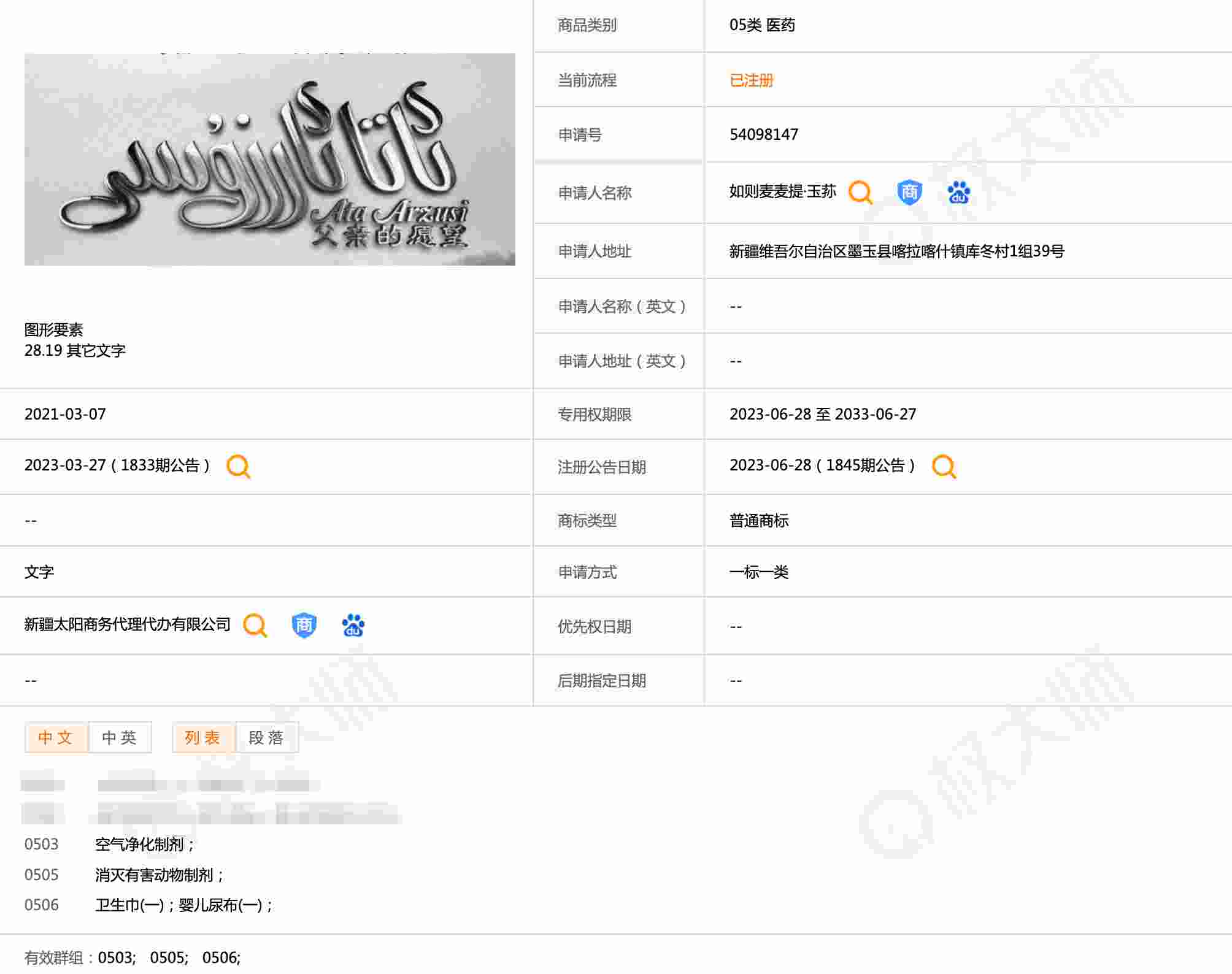Viewport: 1232px width, 974px height.
Task: Click Baidu paw icon beside applicant name
Action: 958,193
